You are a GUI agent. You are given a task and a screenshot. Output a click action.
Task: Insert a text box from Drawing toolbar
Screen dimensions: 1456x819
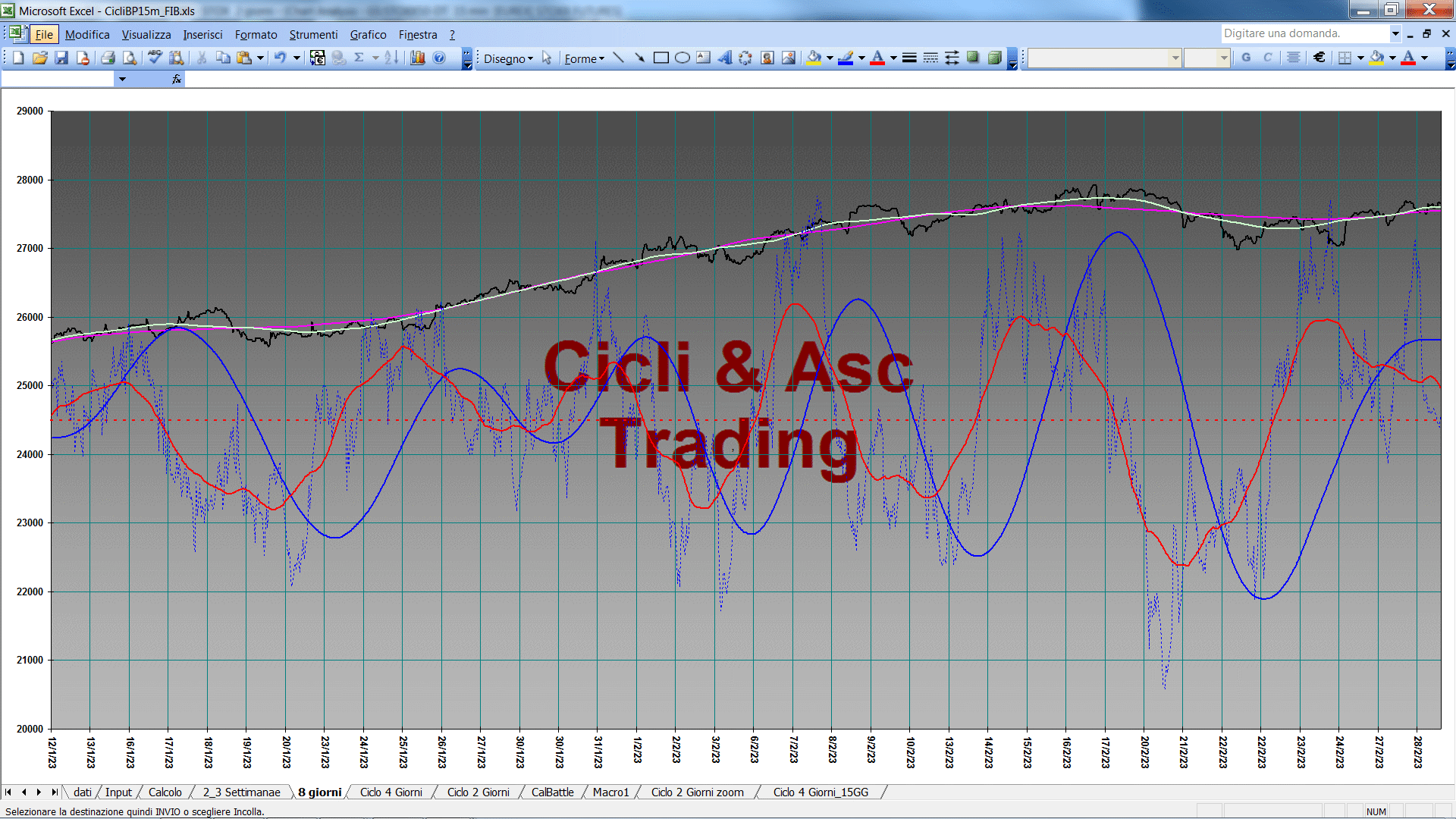704,58
